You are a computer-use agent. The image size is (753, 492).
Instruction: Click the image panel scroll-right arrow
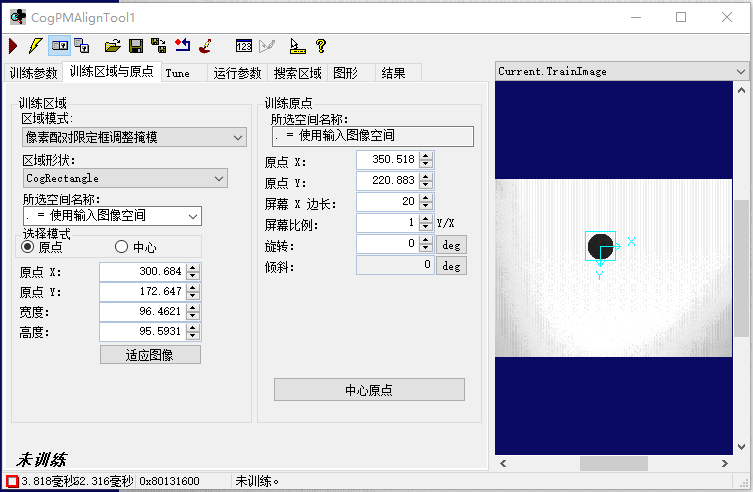(725, 464)
